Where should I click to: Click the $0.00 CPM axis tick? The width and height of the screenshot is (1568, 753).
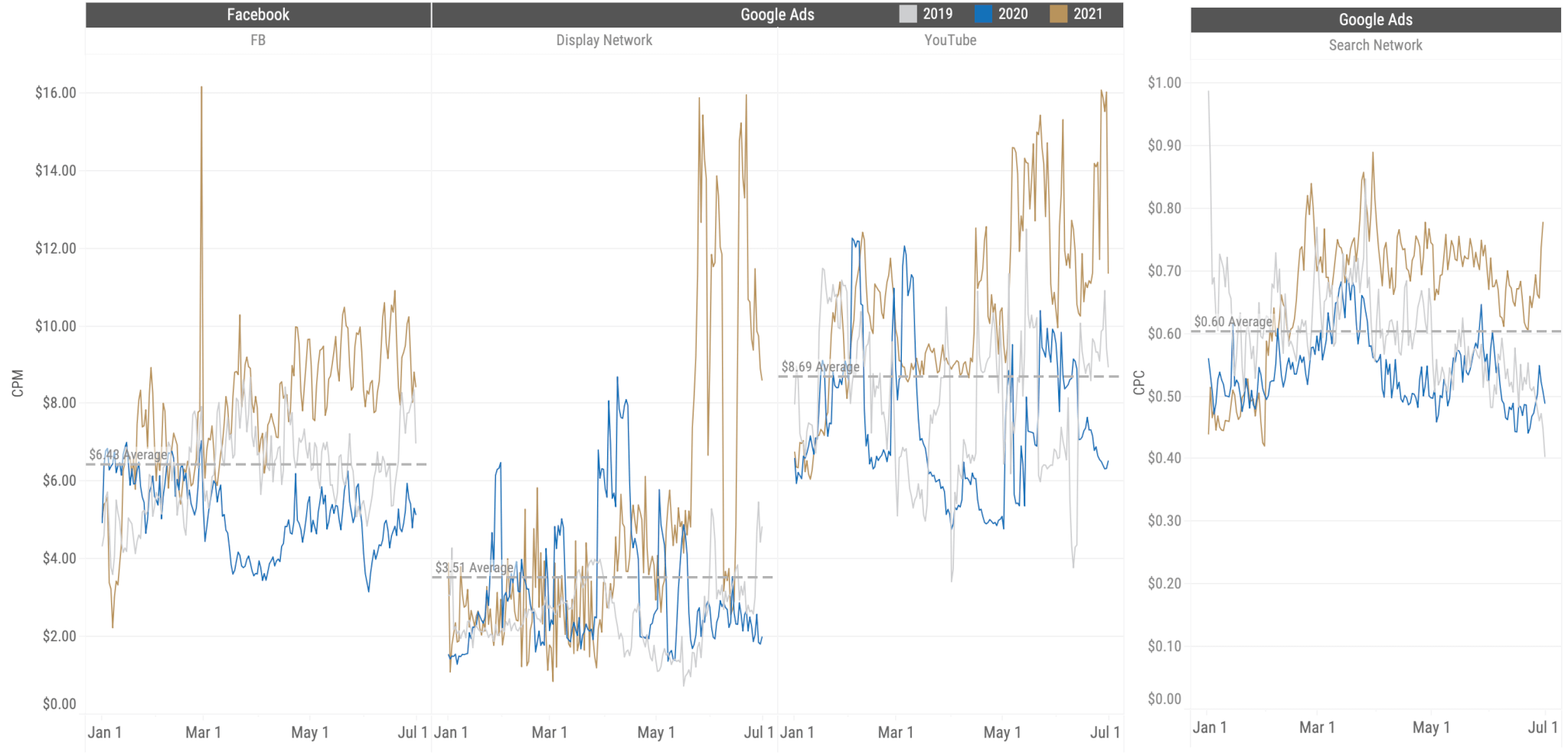(60, 704)
